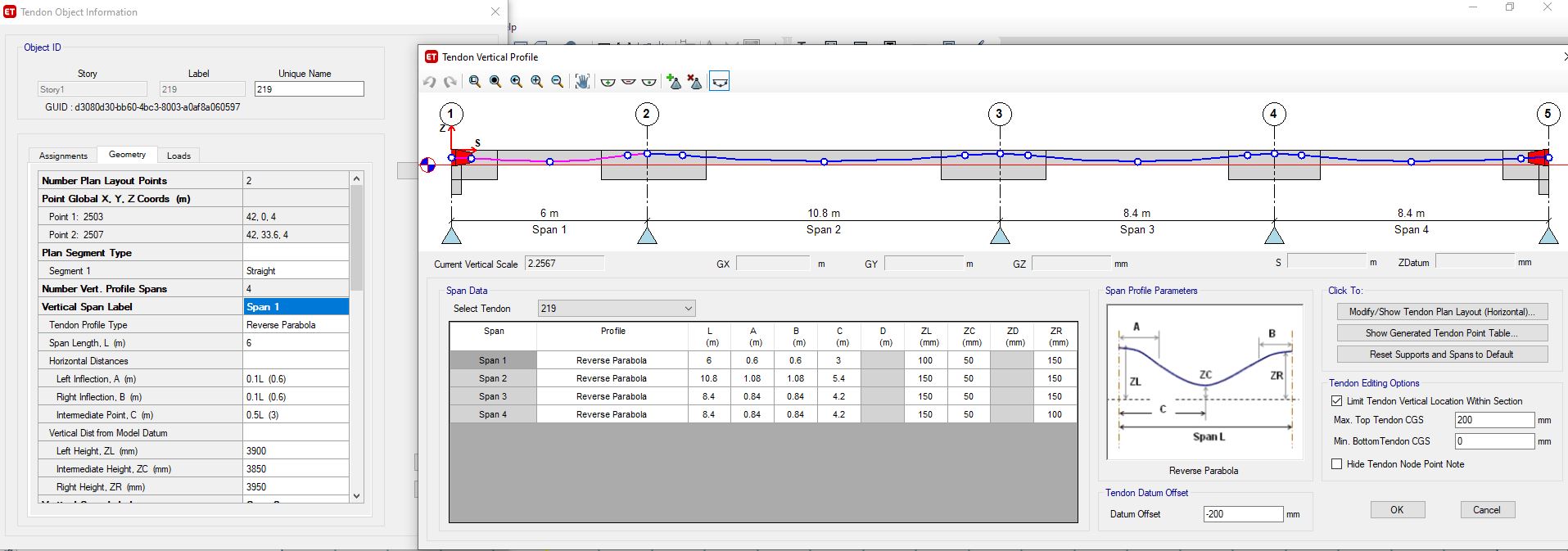The image size is (1568, 551).
Task: Click the Segment 1 value Straight
Action: (x=296, y=271)
